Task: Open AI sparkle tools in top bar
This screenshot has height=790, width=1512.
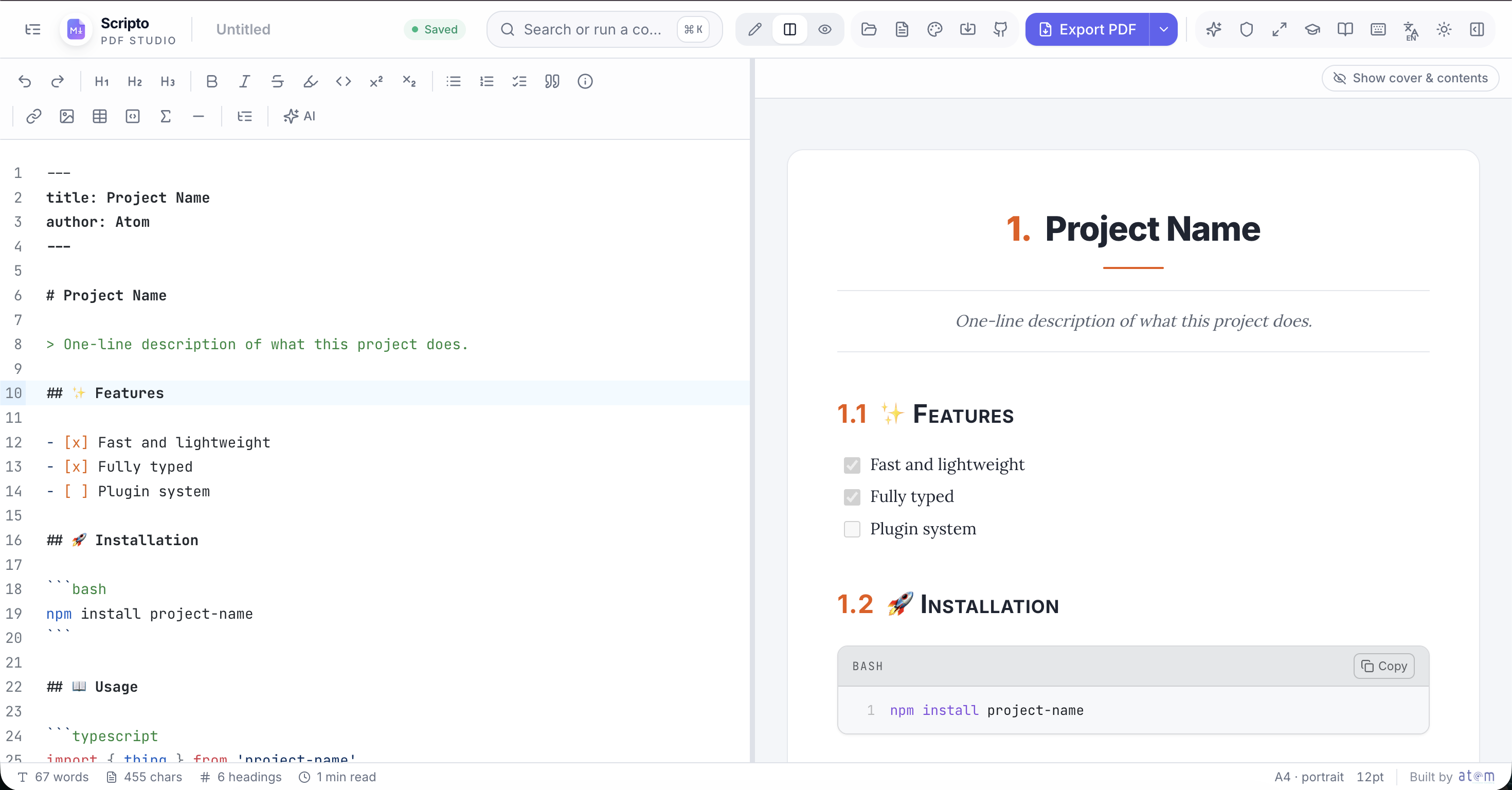Action: tap(1214, 29)
